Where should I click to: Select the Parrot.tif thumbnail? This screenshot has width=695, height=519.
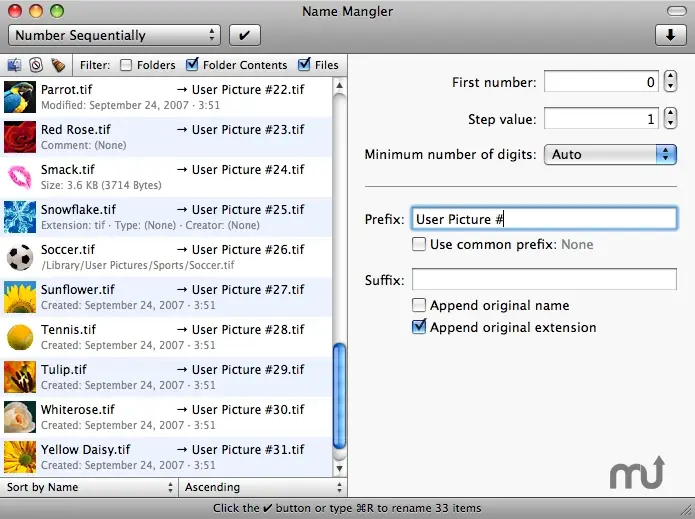pos(20,97)
